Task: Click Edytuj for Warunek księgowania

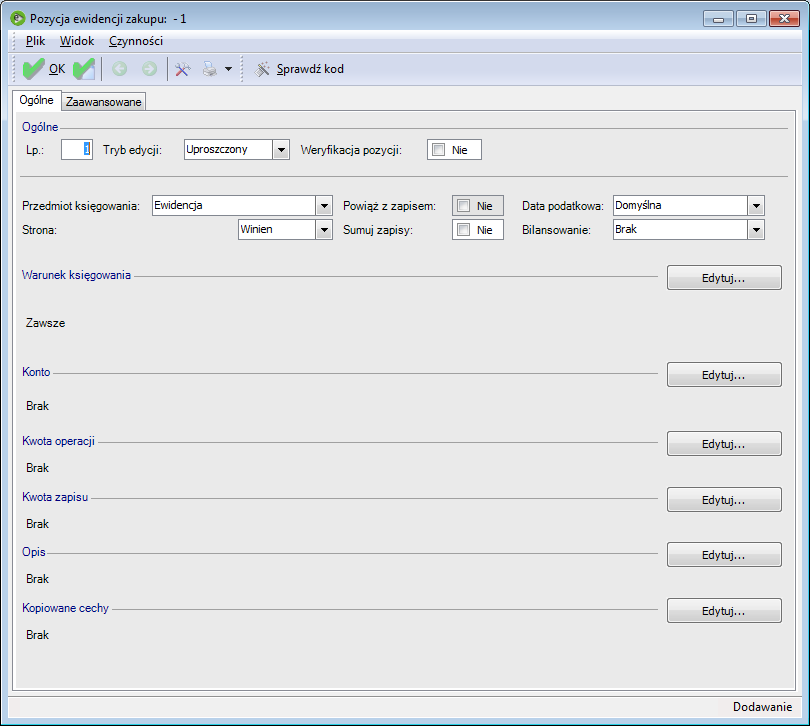Action: (724, 278)
